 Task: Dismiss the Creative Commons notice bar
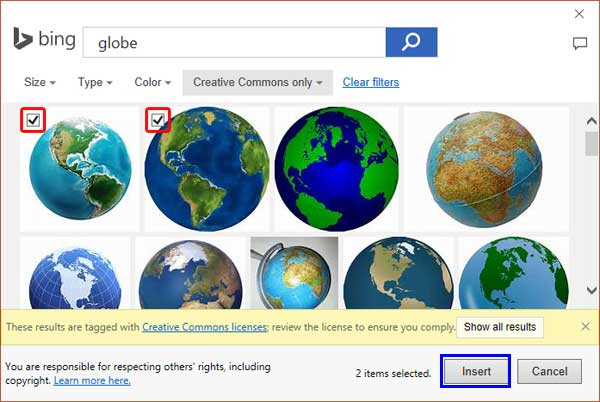coord(585,327)
